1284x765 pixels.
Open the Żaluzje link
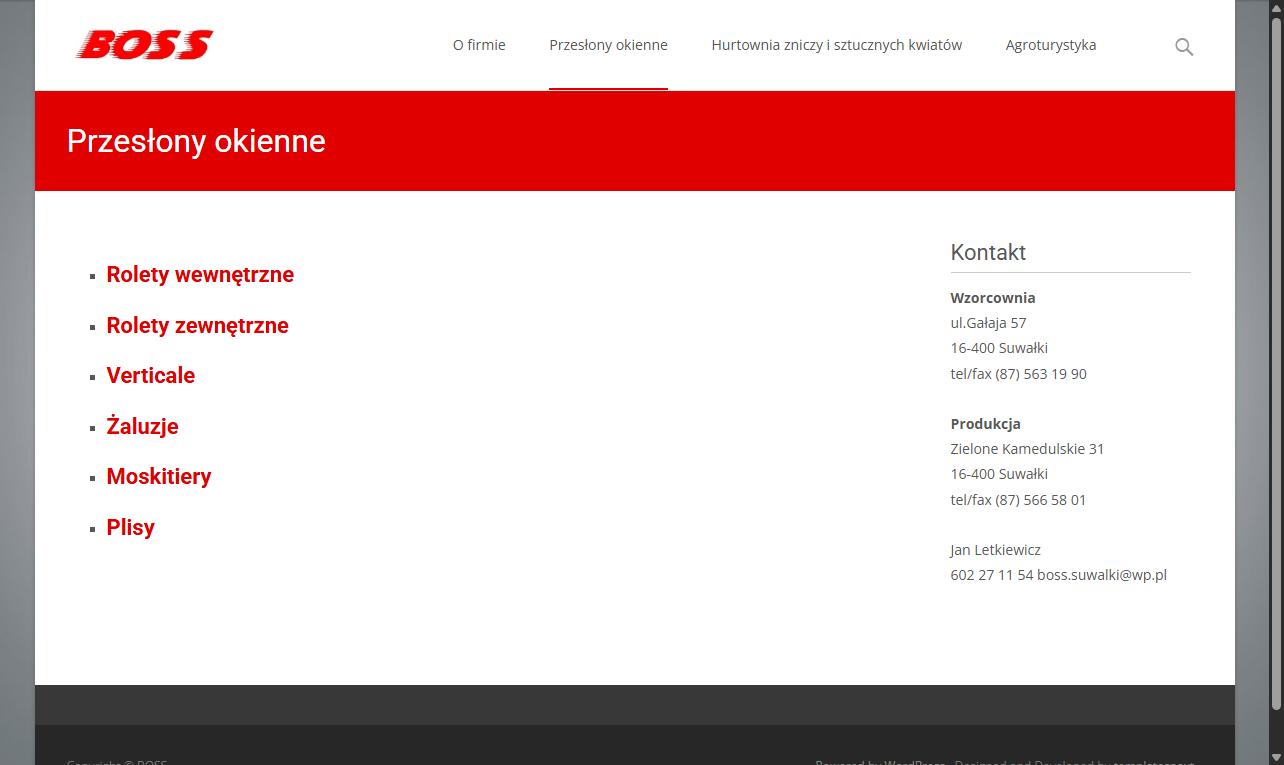coord(143,426)
